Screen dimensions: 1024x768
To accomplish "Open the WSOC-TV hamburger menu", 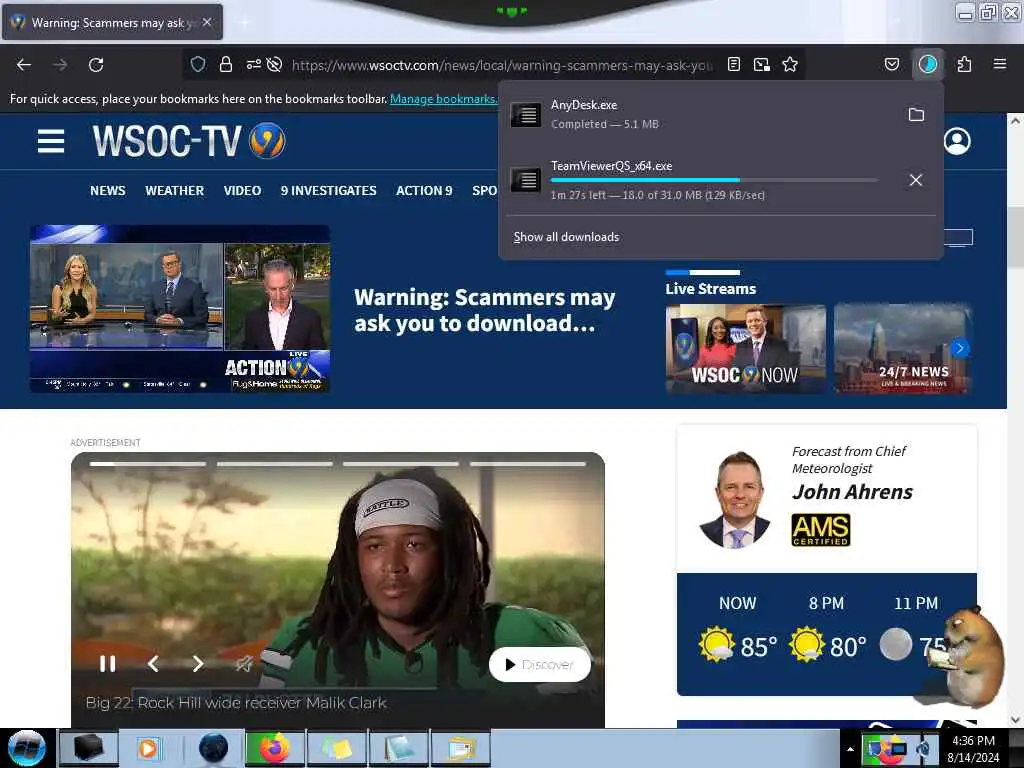I will 51,141.
